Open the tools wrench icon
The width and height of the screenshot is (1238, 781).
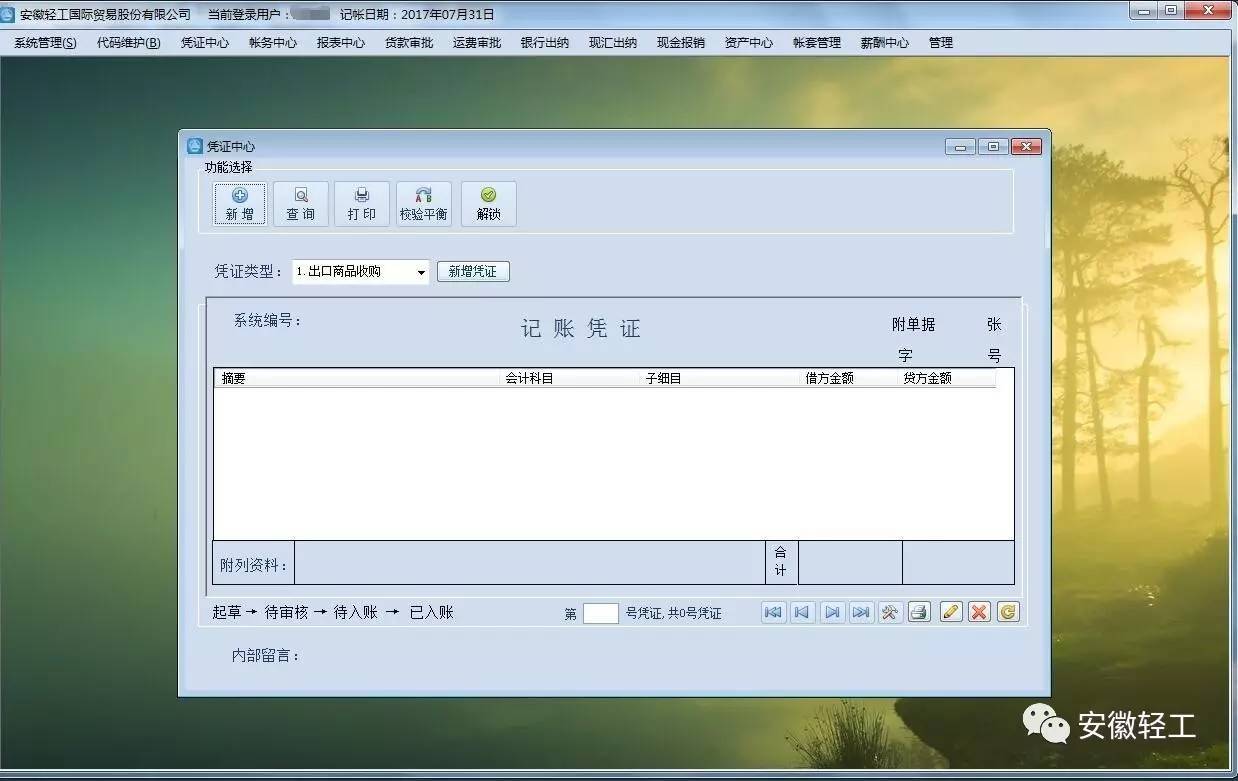[x=890, y=612]
